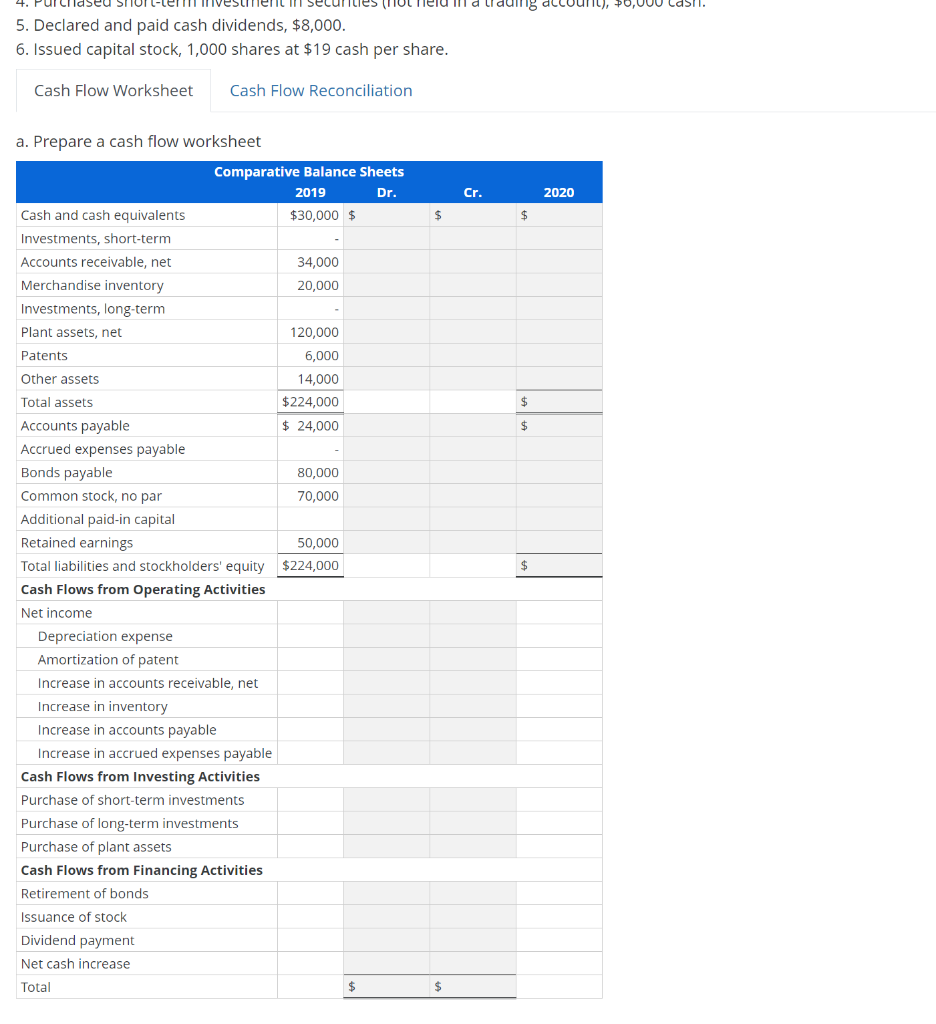Click the Dr. field for Increase in accounts payable
This screenshot has width=936, height=1024.
tap(387, 730)
